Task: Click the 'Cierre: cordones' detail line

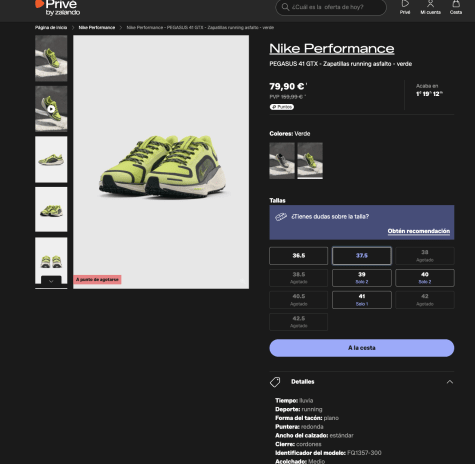Action: 298,444
